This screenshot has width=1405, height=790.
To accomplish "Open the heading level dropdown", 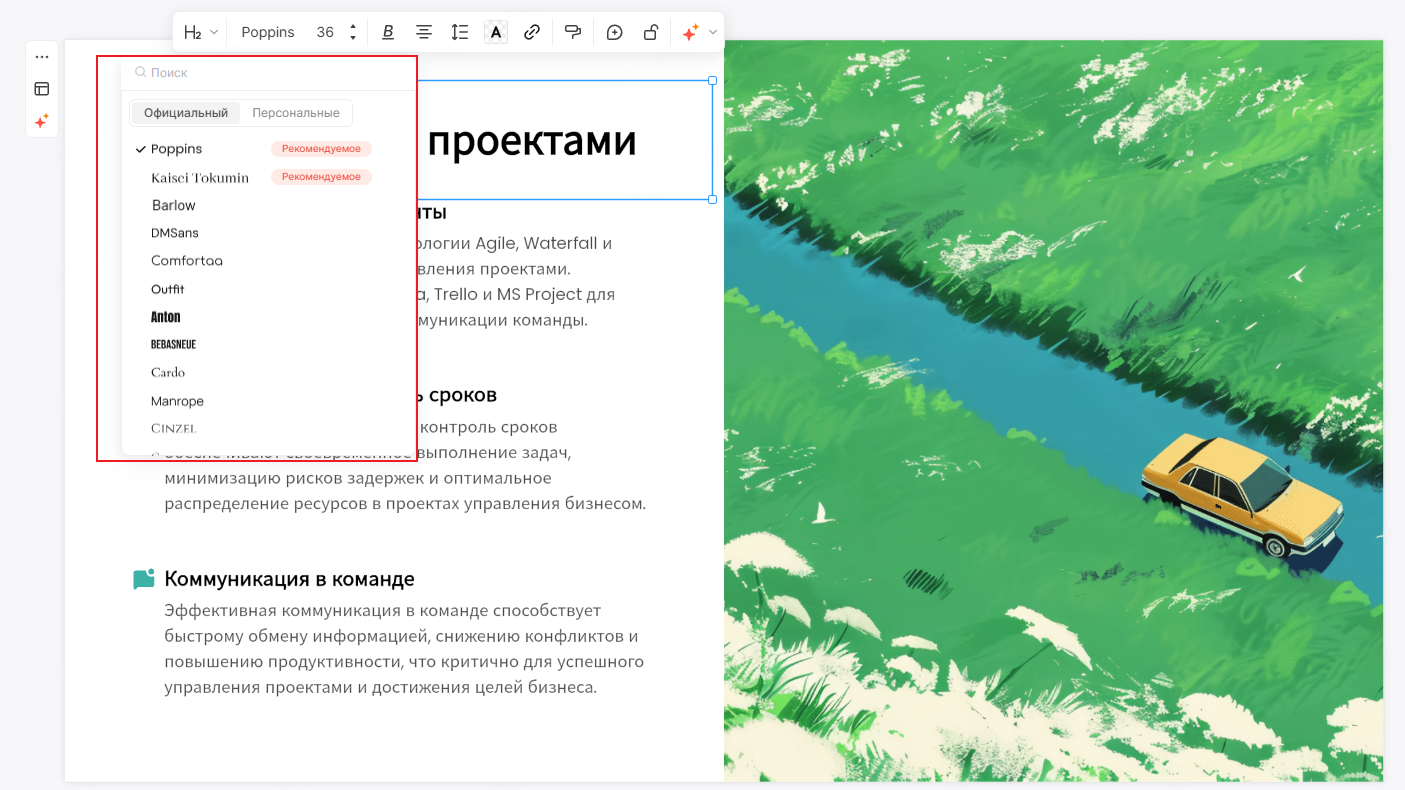I will [x=199, y=31].
